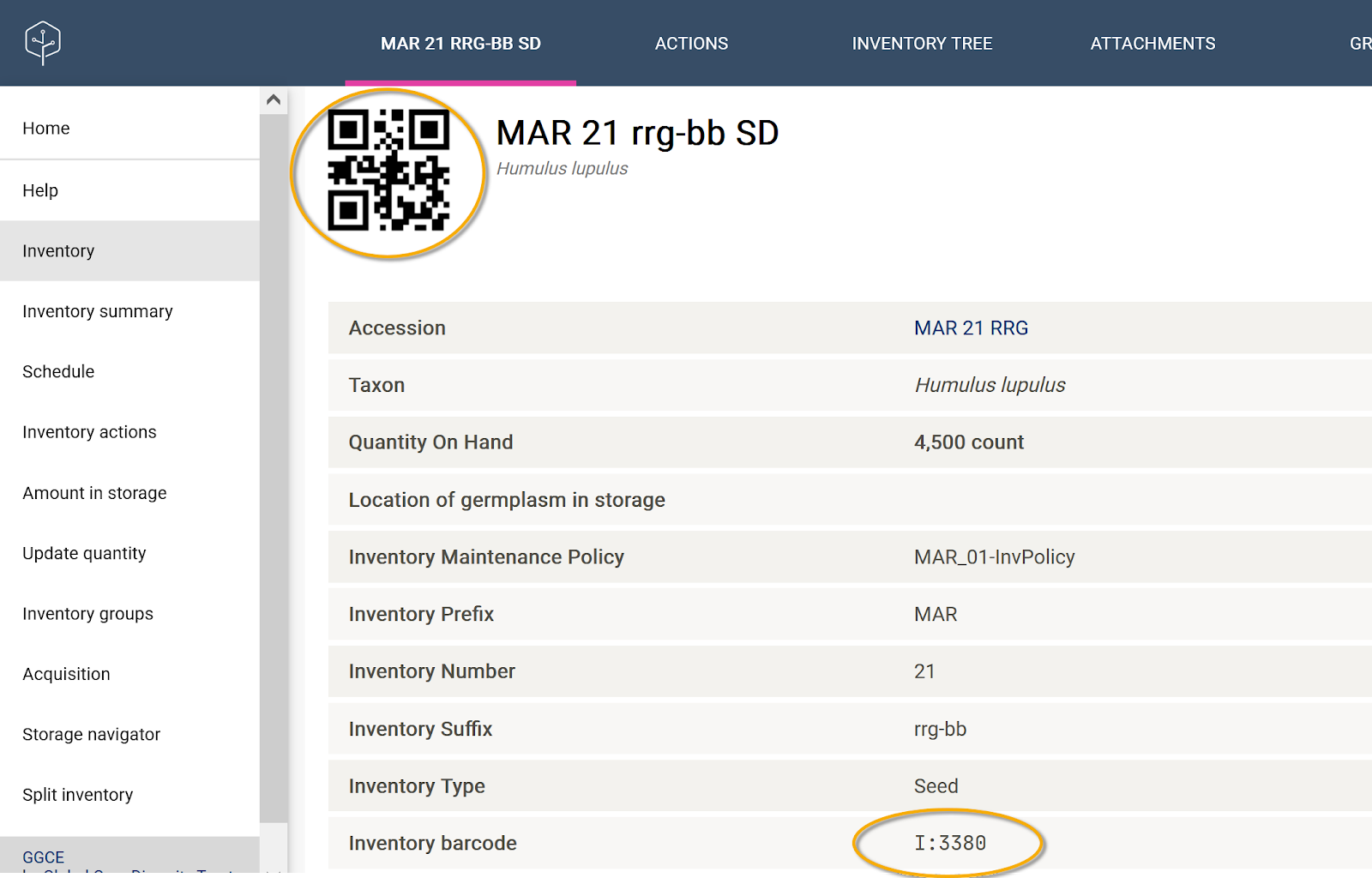Open Inventory actions page
This screenshot has width=1372, height=878.
point(129,432)
